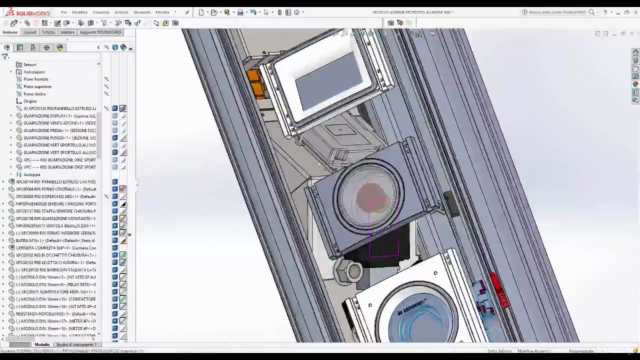This screenshot has height=360, width=640.
Task: Expand the Annotazioni tree node
Action: (x=11, y=72)
